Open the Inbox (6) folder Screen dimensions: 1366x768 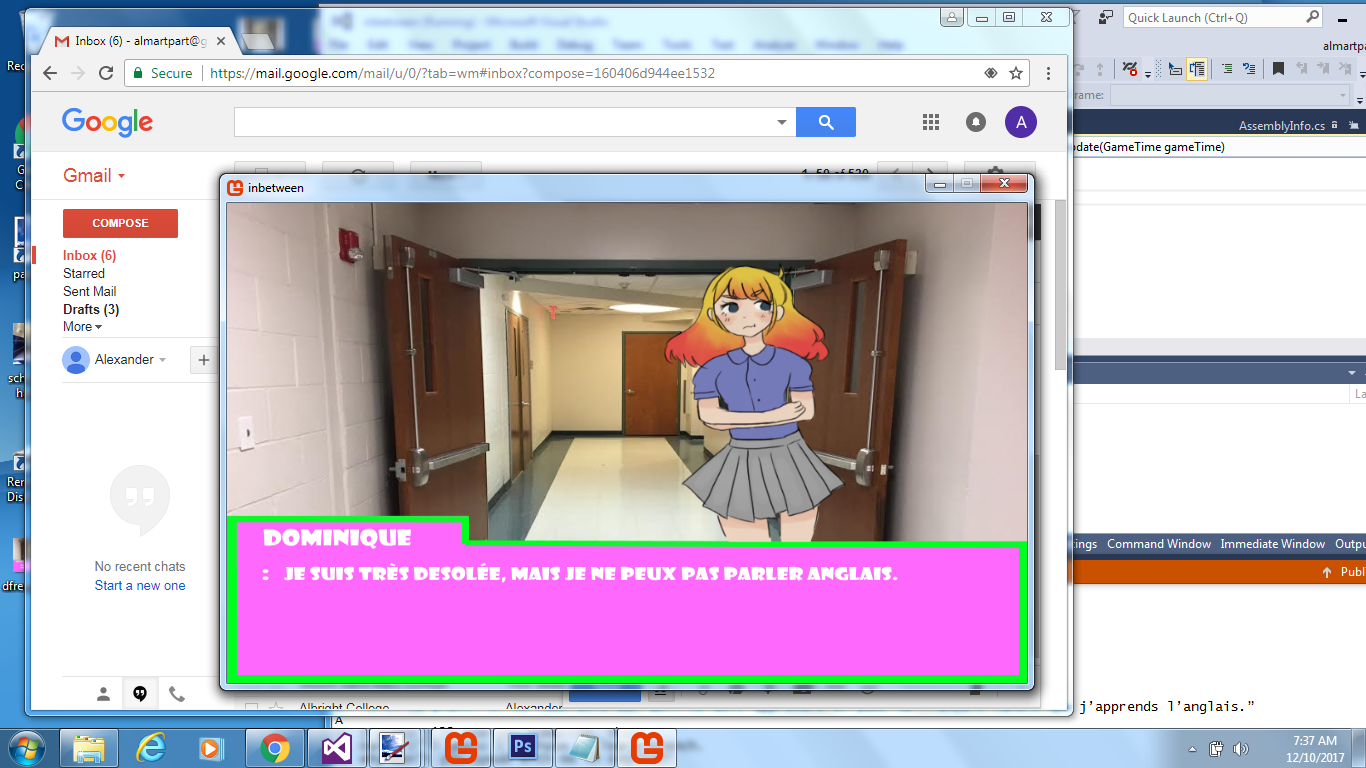89,255
